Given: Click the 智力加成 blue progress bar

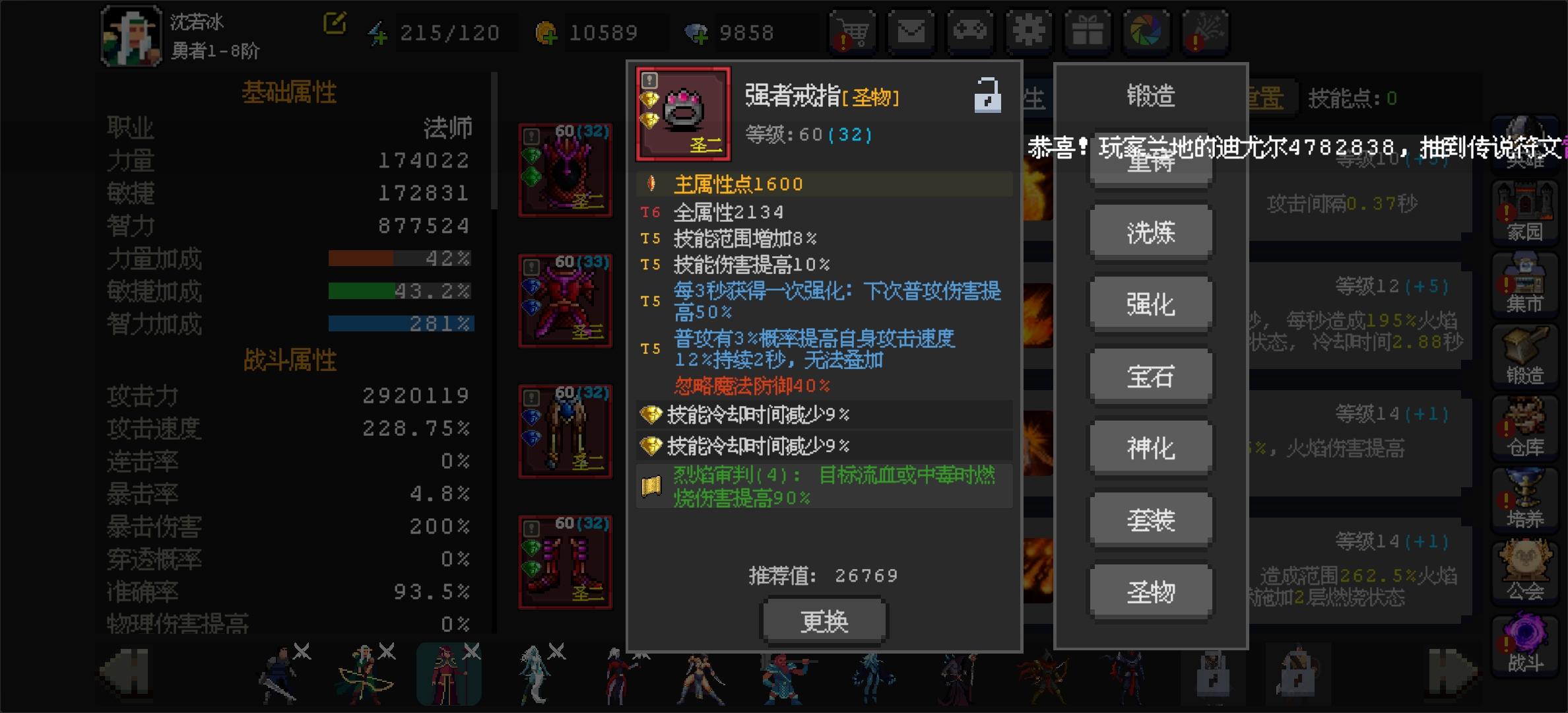Looking at the screenshot, I should pos(401,323).
